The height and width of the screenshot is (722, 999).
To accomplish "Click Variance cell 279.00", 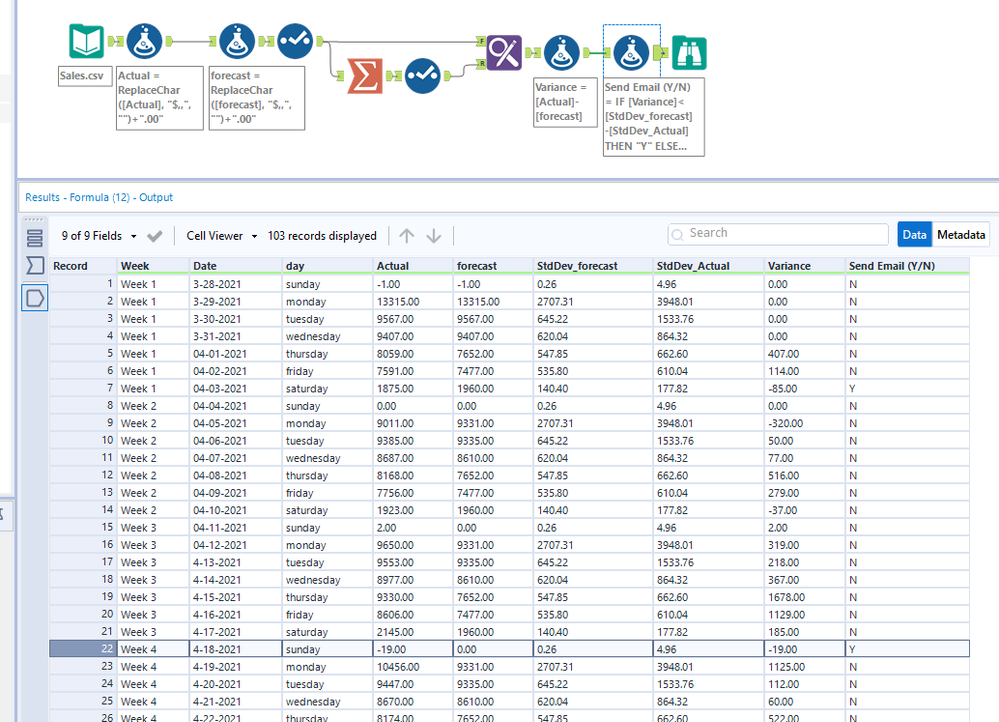I will [804, 493].
